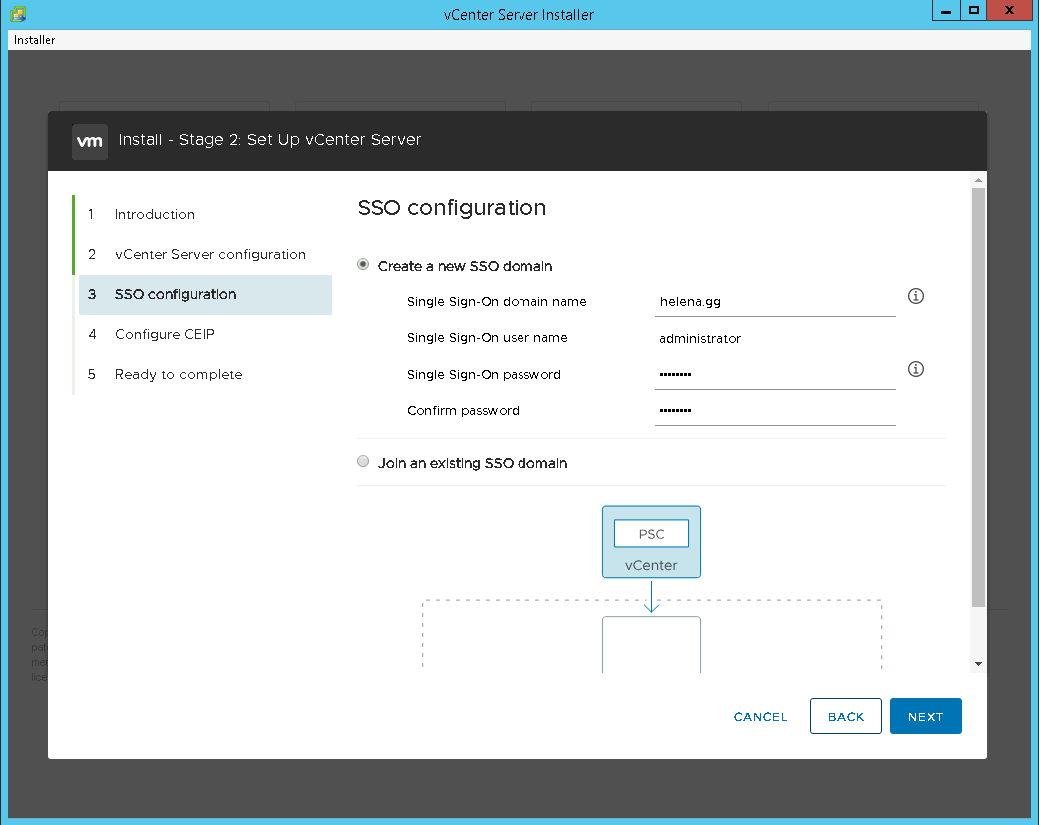Cancel the vCenter Server setup
The height and width of the screenshot is (825, 1039).
click(760, 717)
